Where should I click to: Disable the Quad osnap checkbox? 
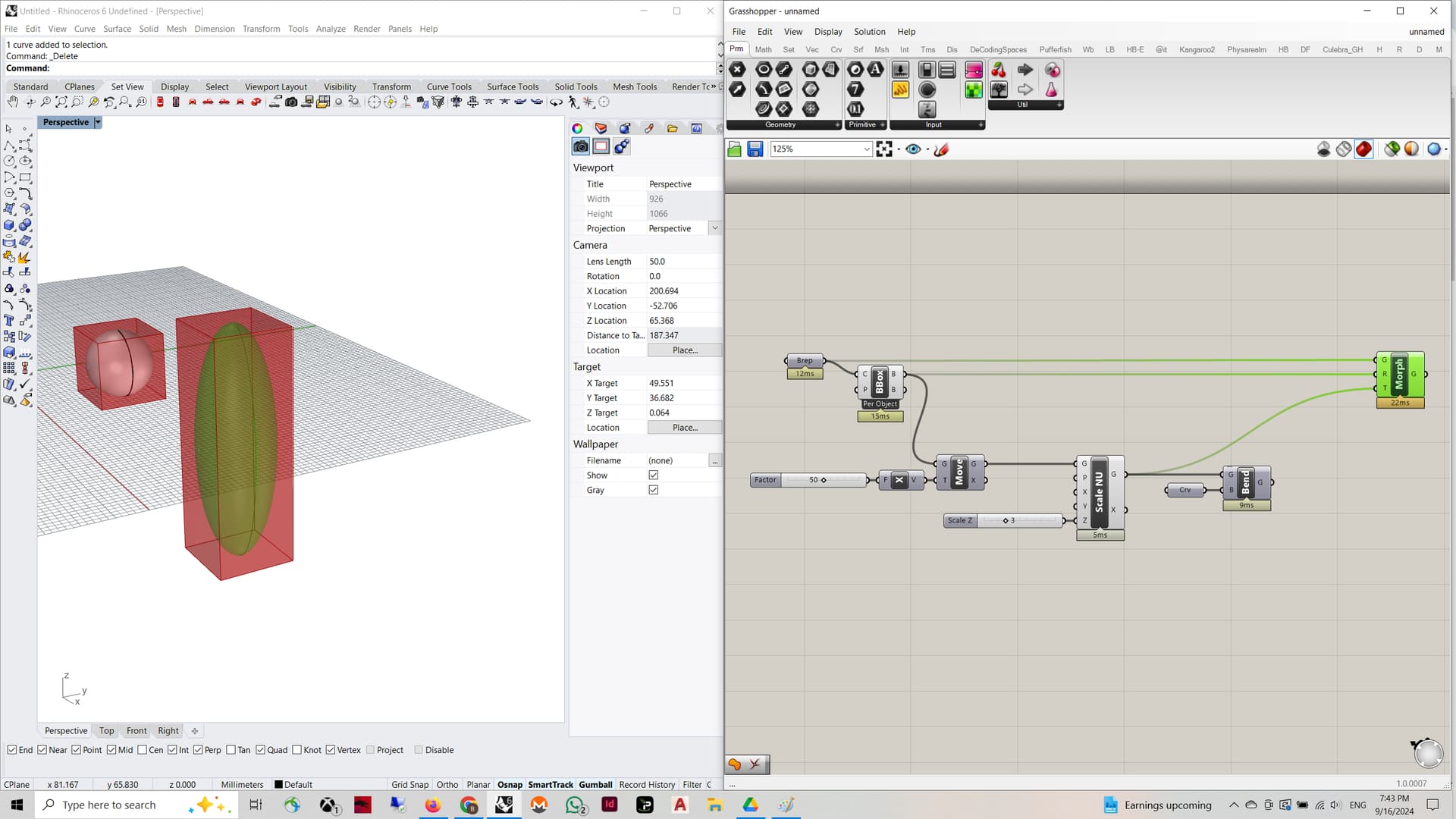coord(262,749)
